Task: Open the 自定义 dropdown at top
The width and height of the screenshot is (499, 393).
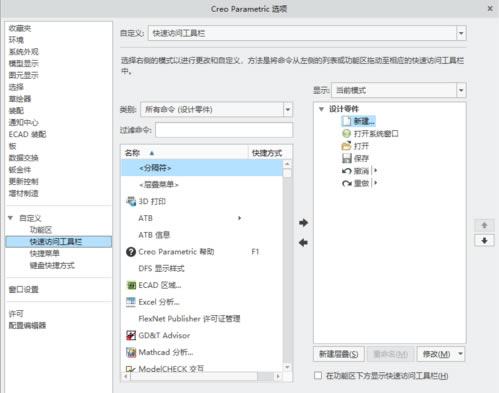Action: 461,33
